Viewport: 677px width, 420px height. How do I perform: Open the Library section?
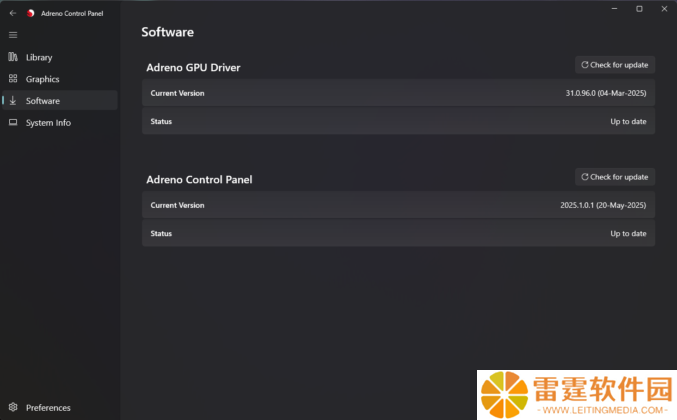(60, 57)
